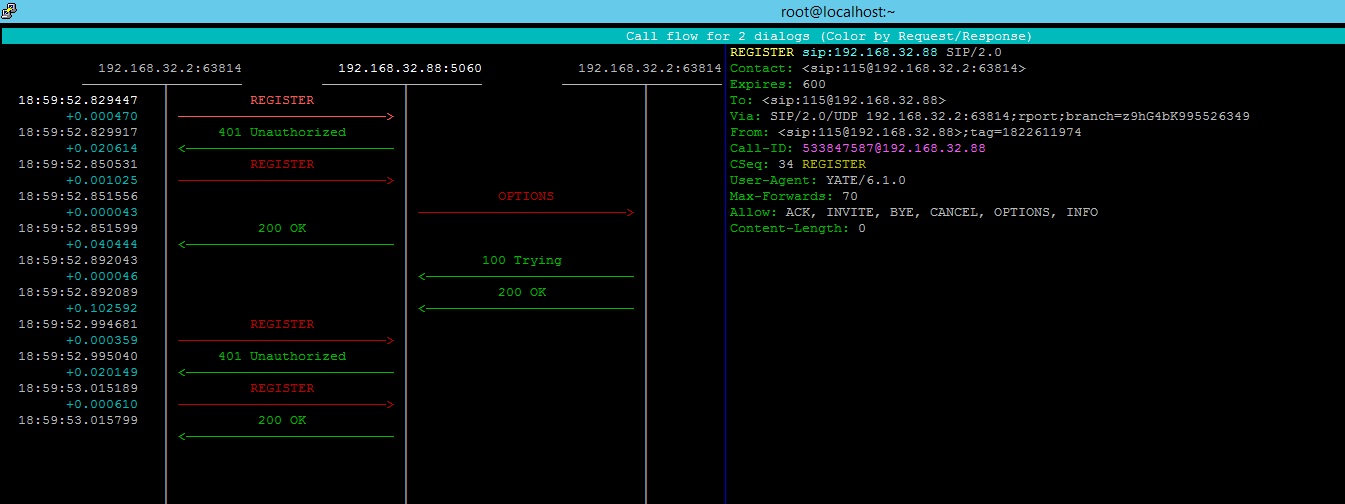Screen dimensions: 1345x504
Task: Select the REGISTER message at 18:59:53.015189
Action: [x=282, y=389]
